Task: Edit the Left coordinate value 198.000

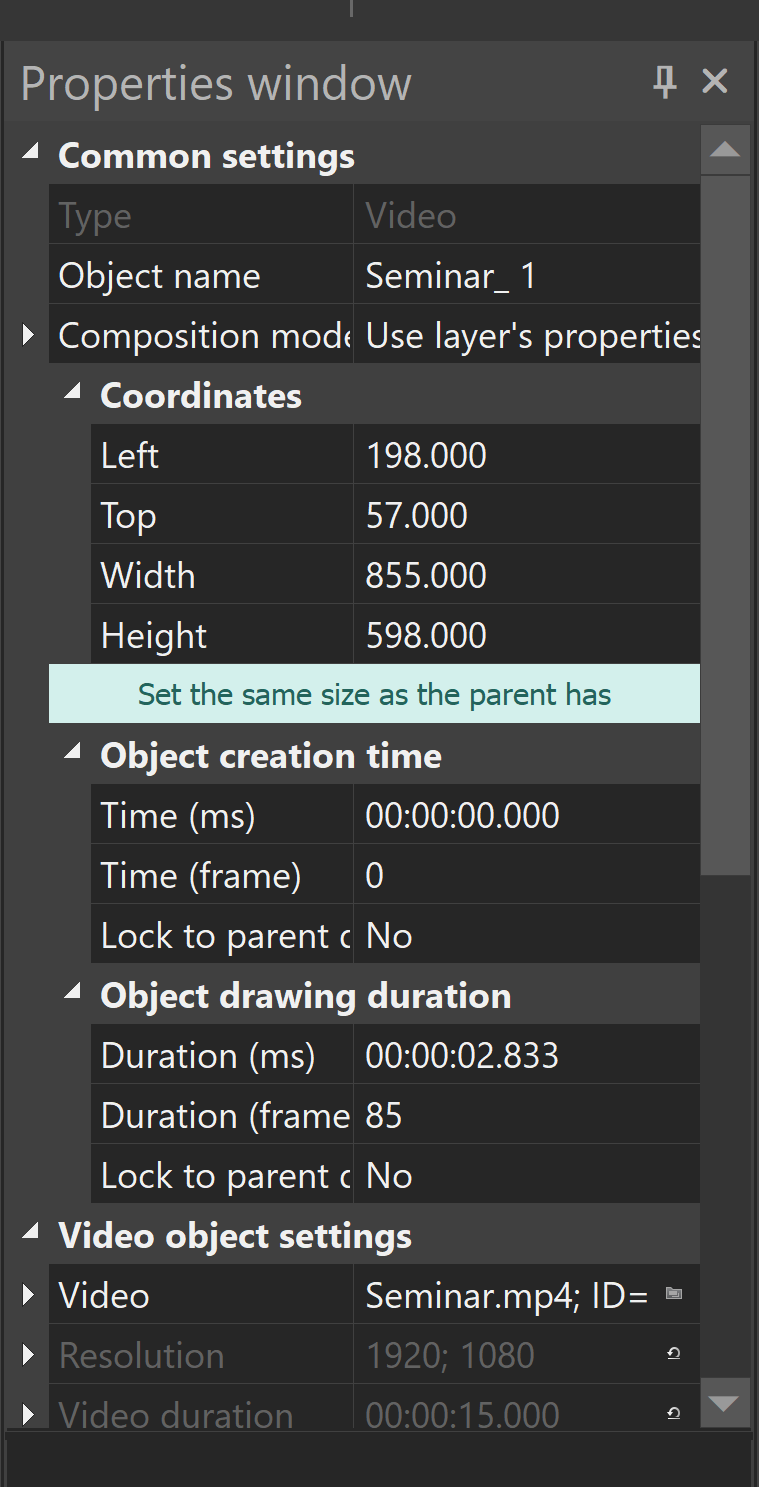Action: pos(527,455)
